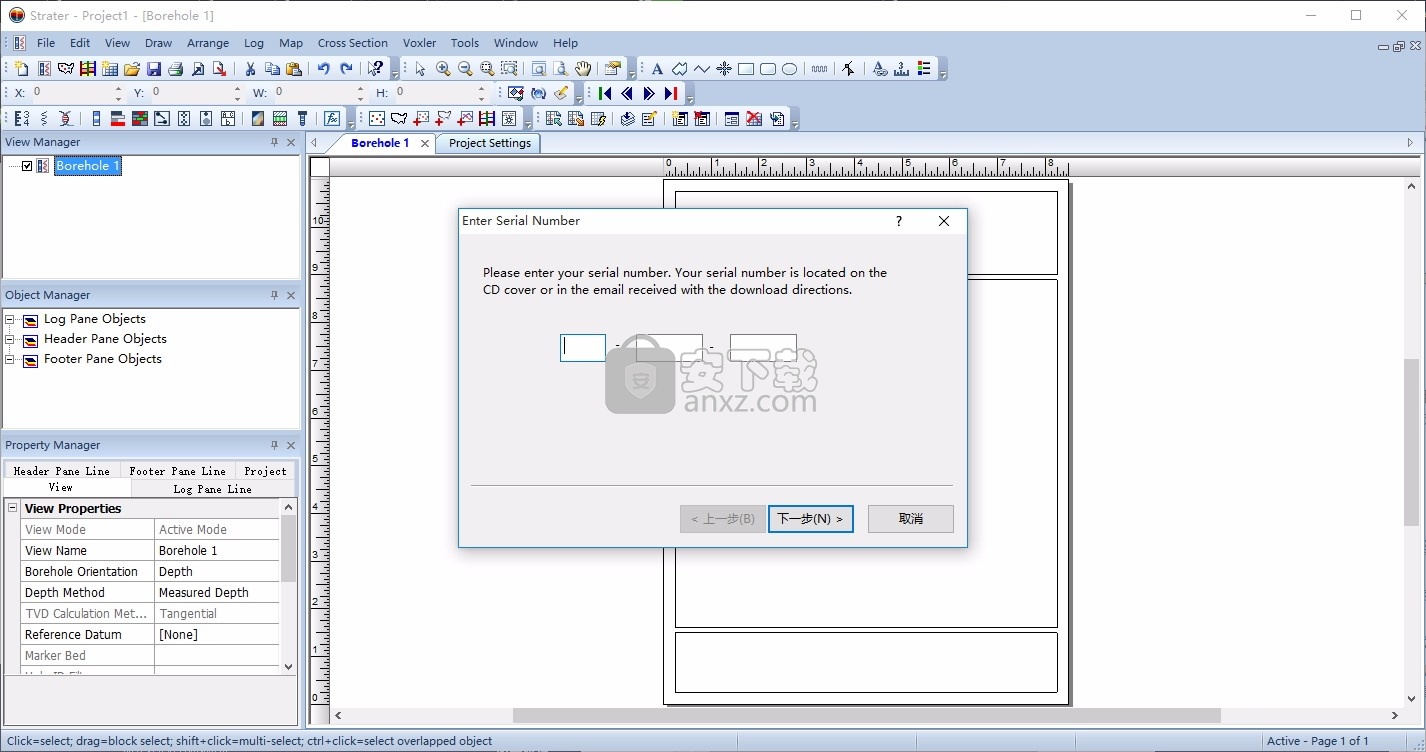Viewport: 1426px width, 752px height.
Task: Click the Print icon
Action: click(x=176, y=69)
